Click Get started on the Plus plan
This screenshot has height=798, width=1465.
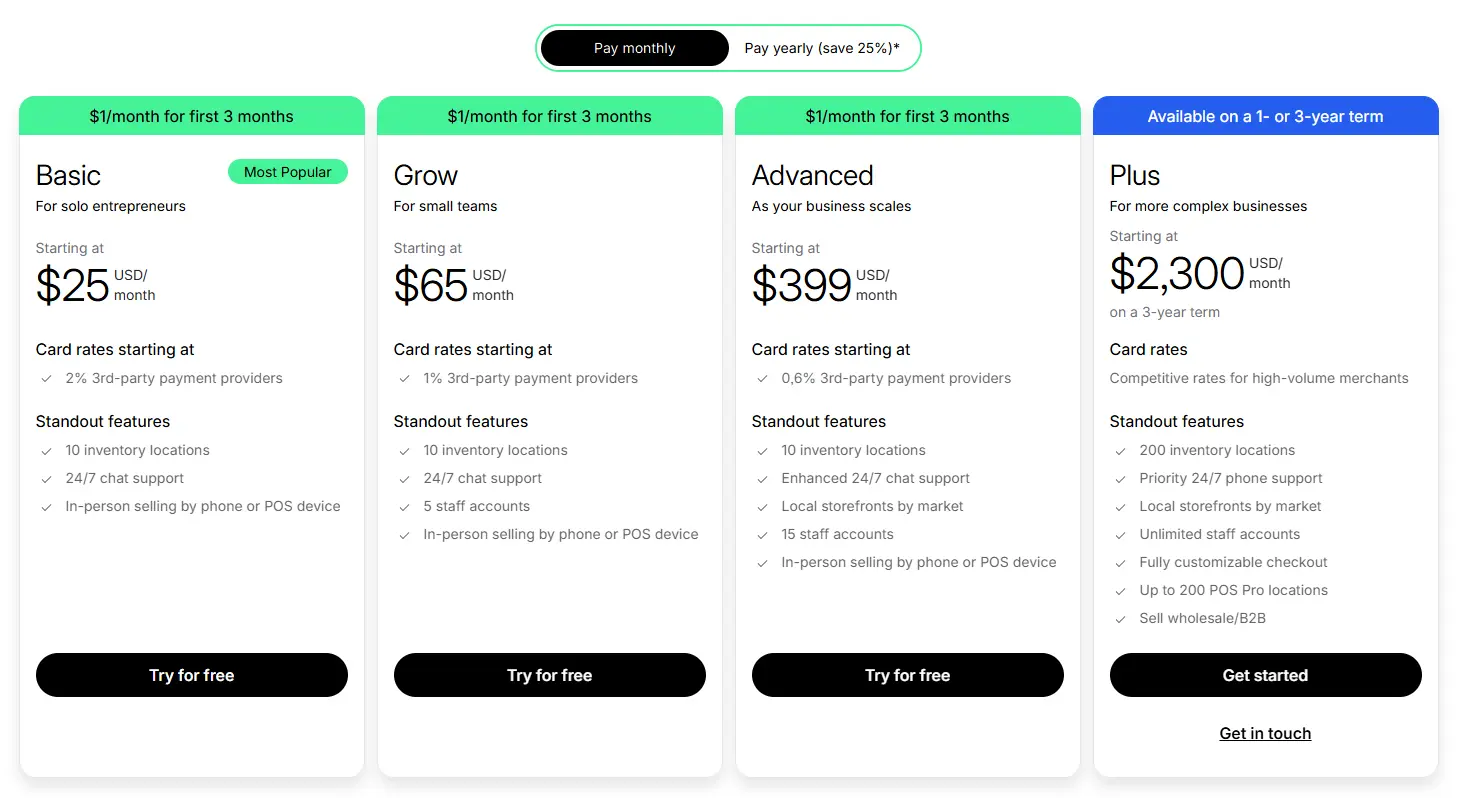pos(1265,675)
